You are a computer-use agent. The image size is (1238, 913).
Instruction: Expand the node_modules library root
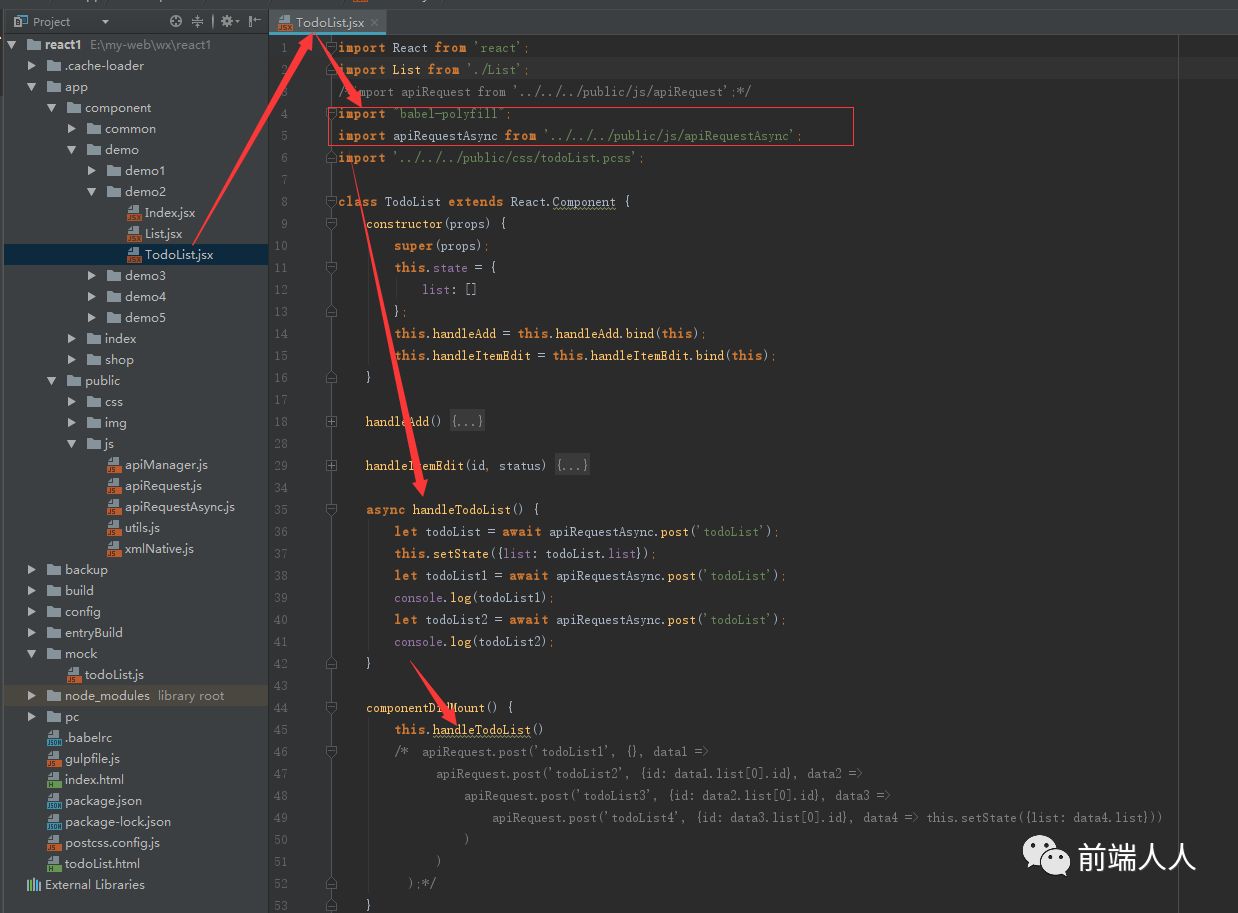coord(31,695)
